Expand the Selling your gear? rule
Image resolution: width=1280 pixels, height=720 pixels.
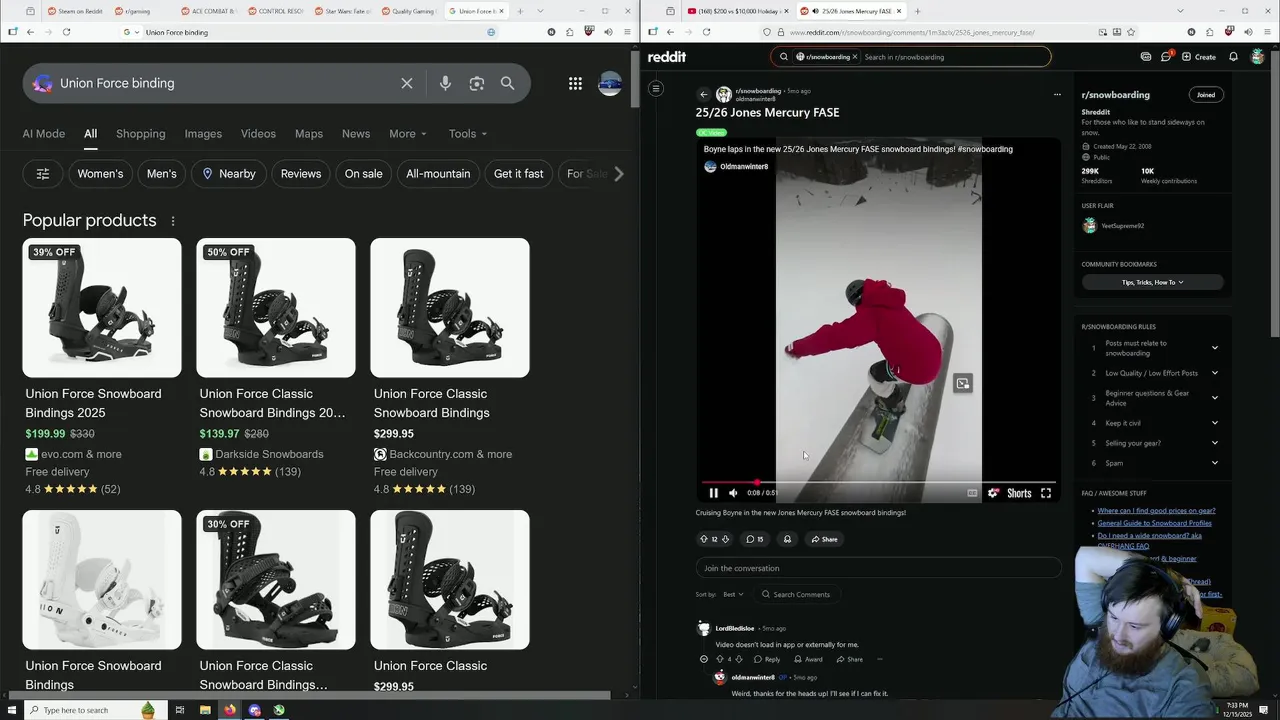[x=1214, y=443]
